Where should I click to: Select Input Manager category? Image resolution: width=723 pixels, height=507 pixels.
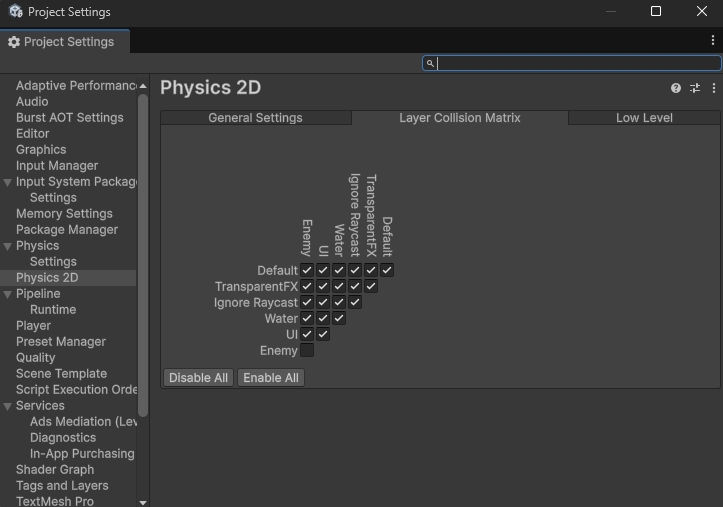coord(57,165)
